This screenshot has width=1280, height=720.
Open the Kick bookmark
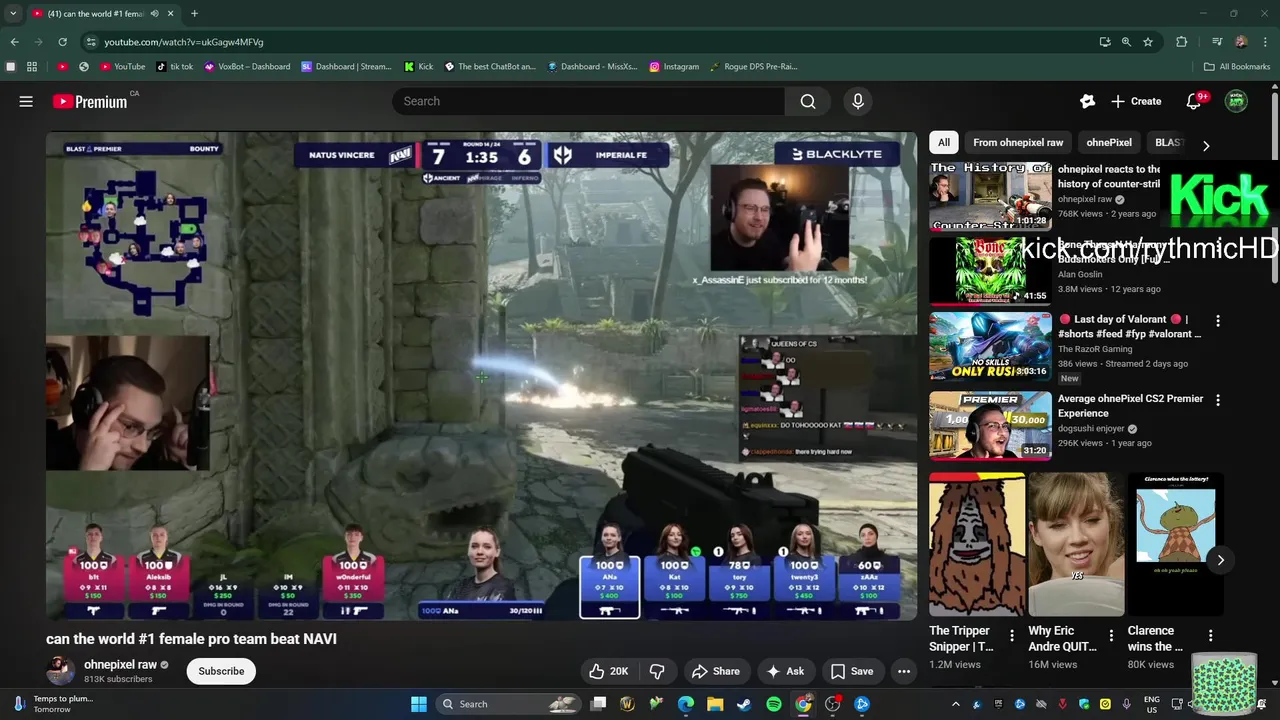point(419,67)
